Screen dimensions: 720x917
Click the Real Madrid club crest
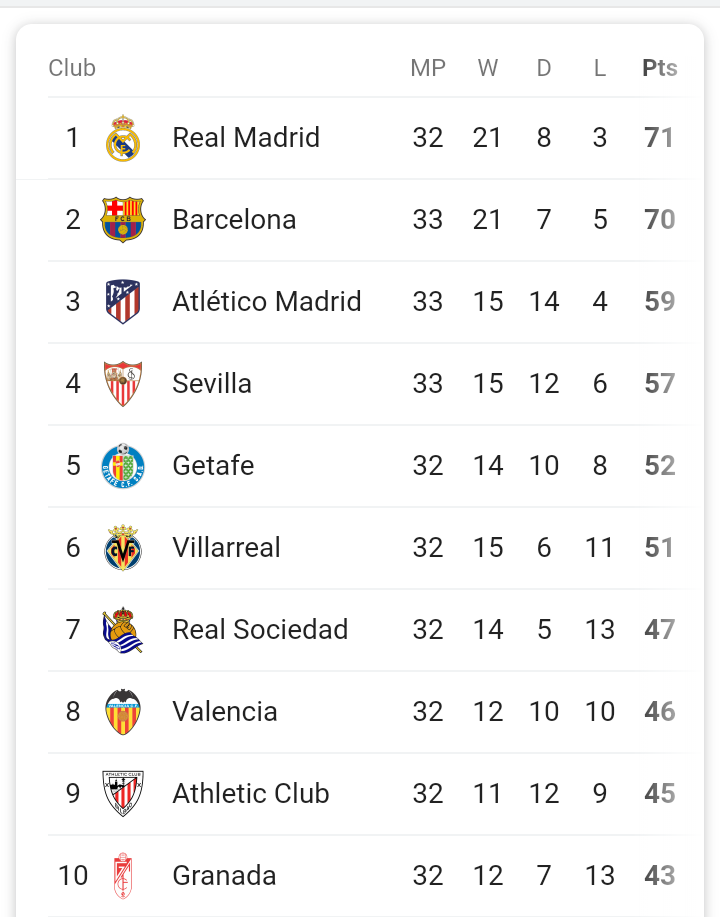coord(123,138)
